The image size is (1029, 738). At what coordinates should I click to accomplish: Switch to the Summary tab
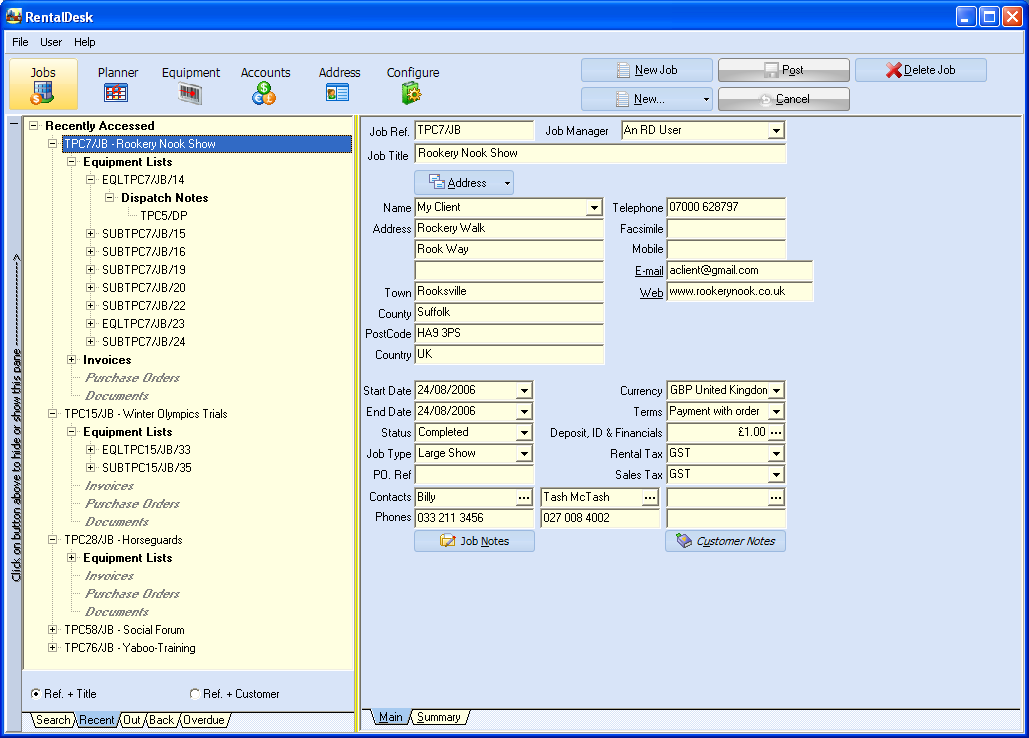tap(438, 717)
